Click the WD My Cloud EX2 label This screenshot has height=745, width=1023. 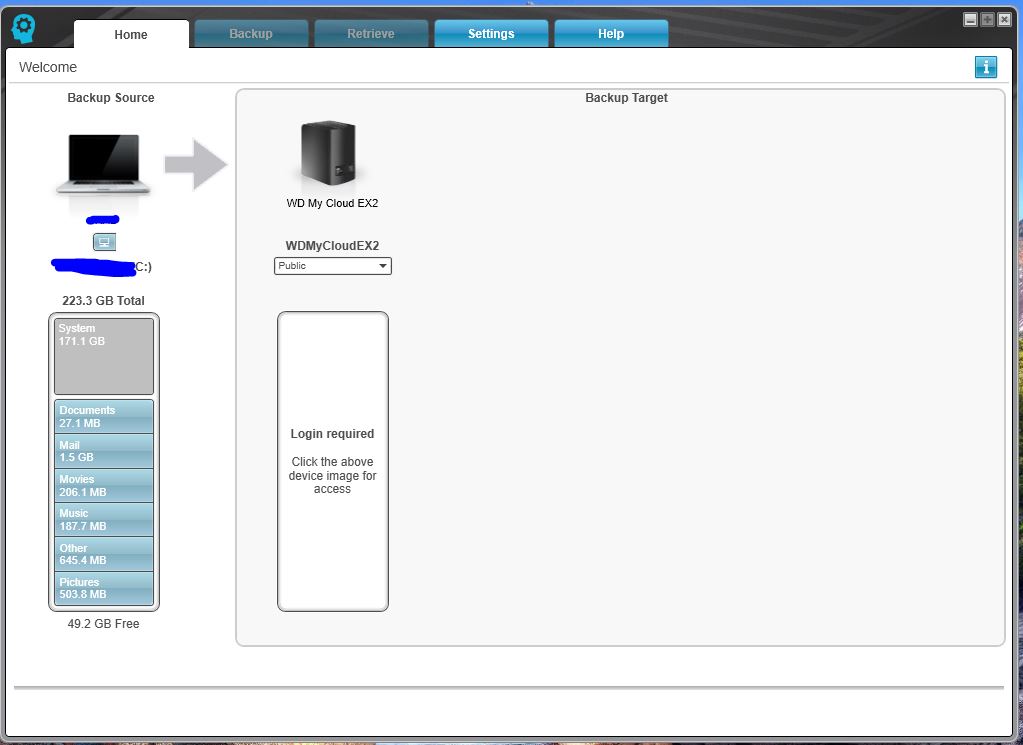(332, 203)
